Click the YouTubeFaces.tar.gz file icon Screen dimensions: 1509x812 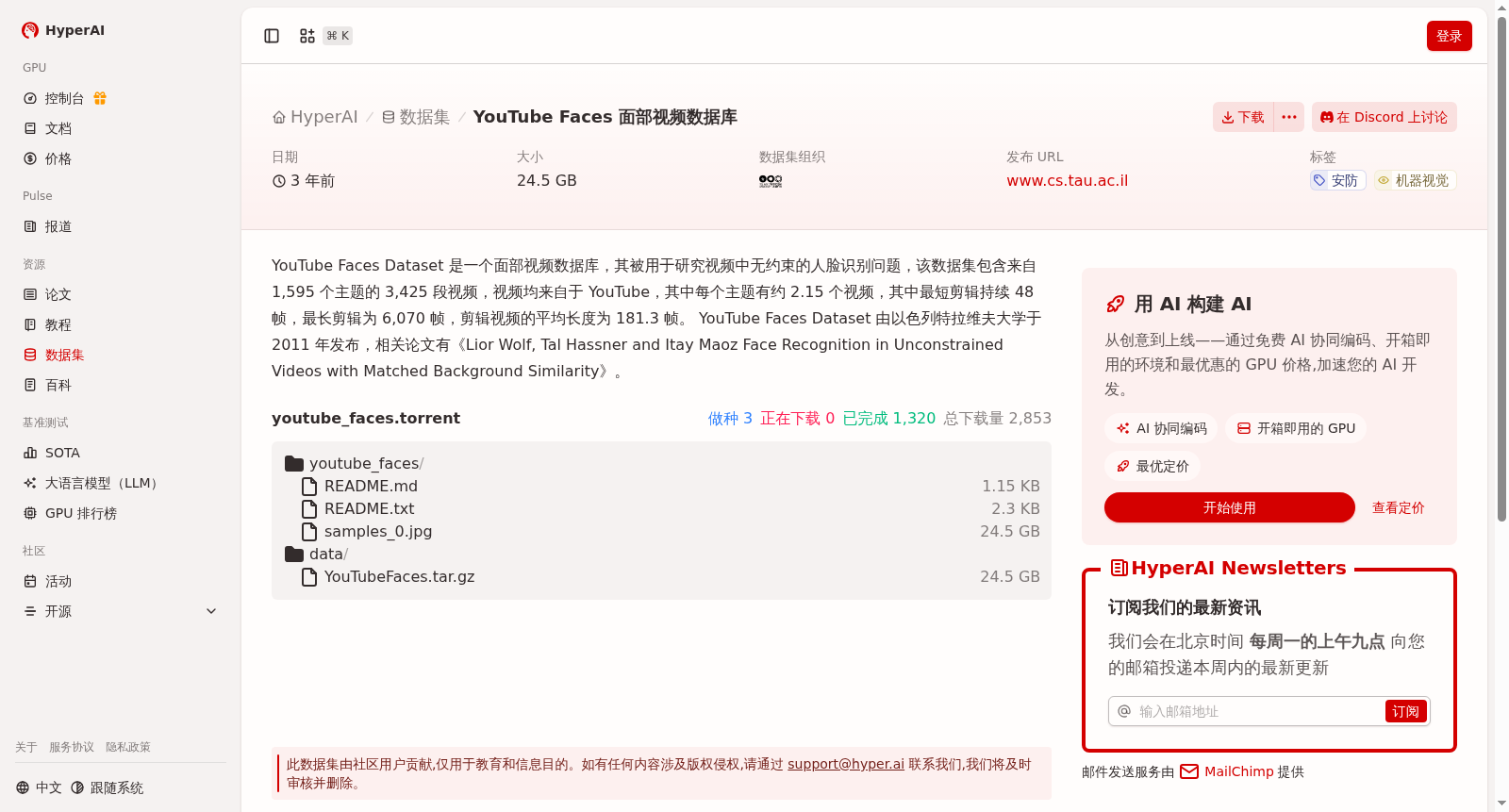[308, 577]
